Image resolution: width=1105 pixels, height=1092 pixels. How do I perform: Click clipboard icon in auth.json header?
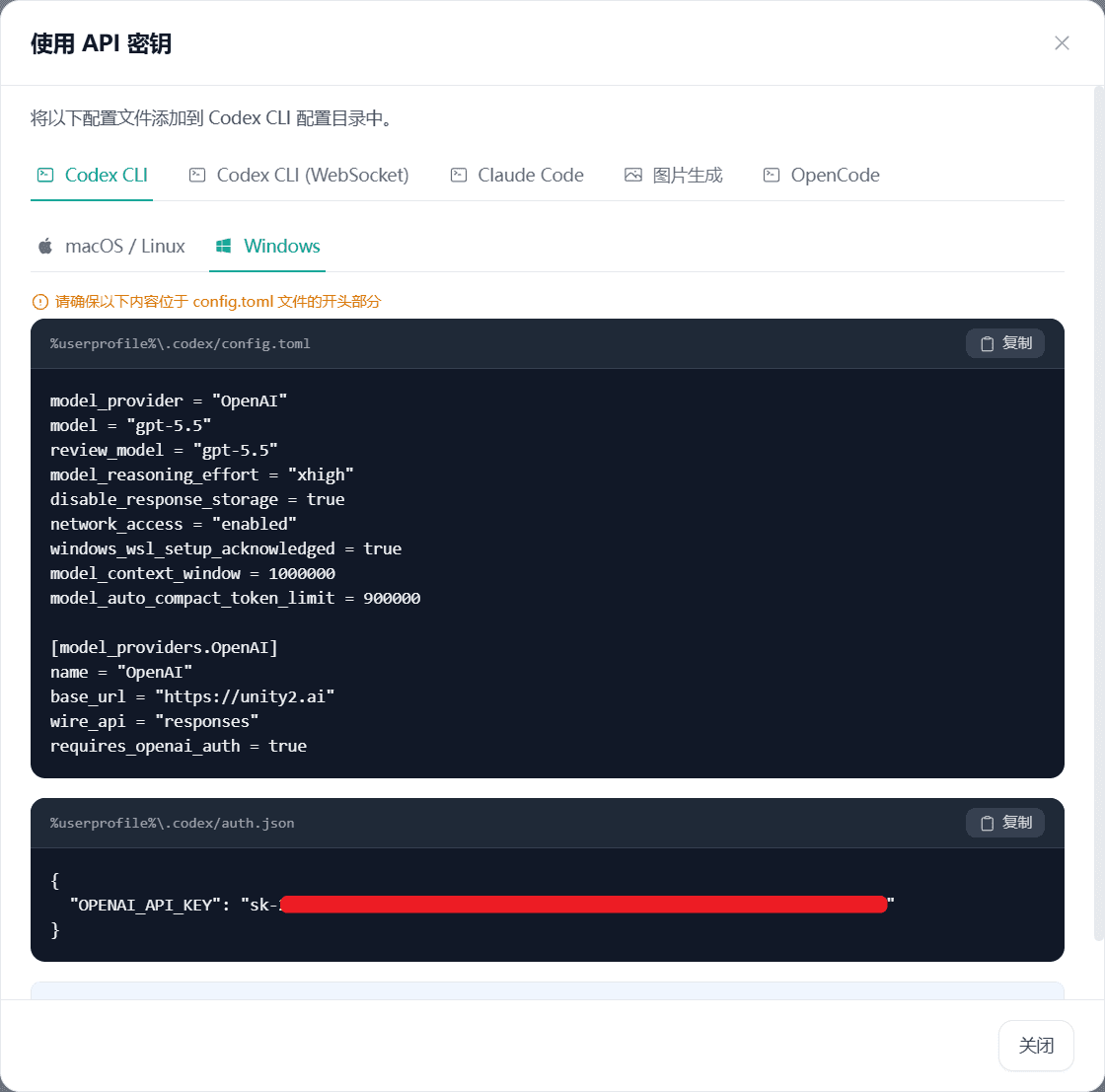pos(988,823)
